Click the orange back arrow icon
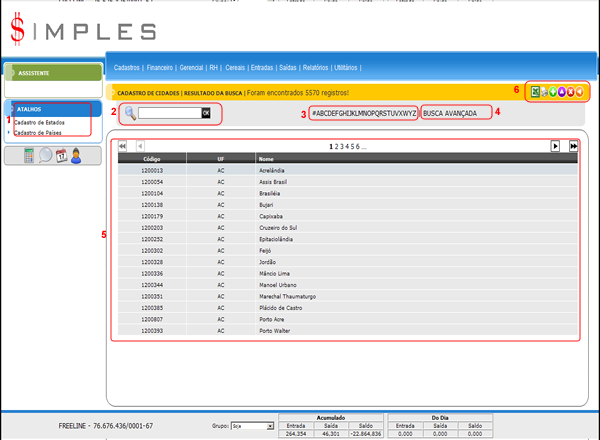The width and height of the screenshot is (600, 440). pos(581,92)
